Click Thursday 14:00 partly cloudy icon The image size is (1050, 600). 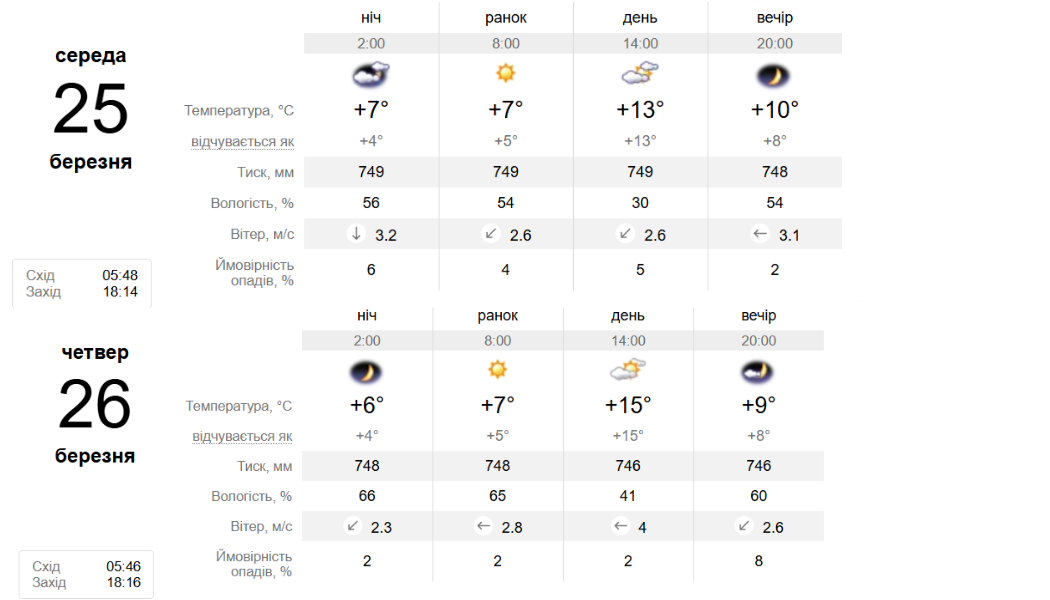tap(627, 371)
